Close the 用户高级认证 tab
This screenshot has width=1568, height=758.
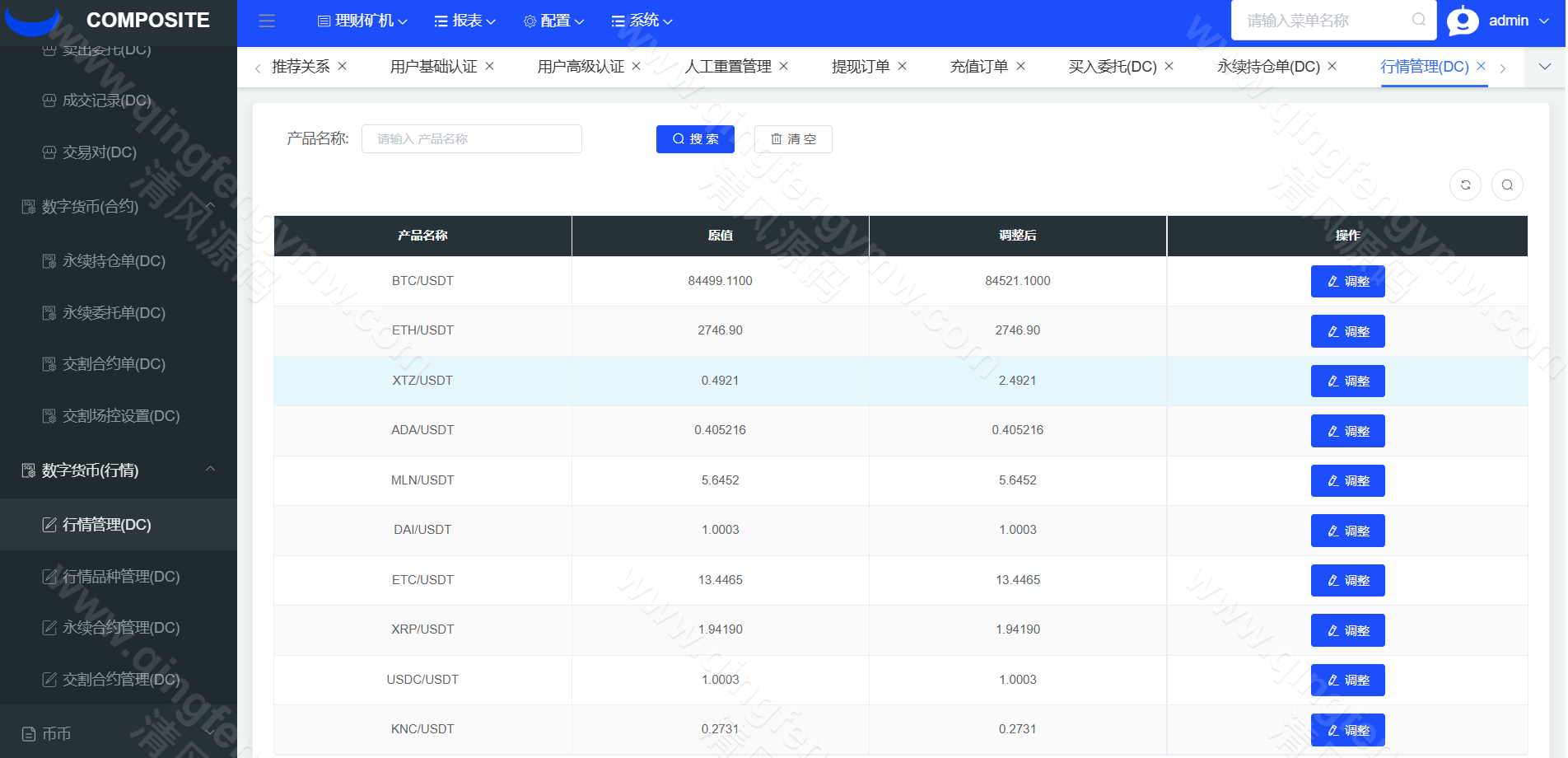click(636, 66)
